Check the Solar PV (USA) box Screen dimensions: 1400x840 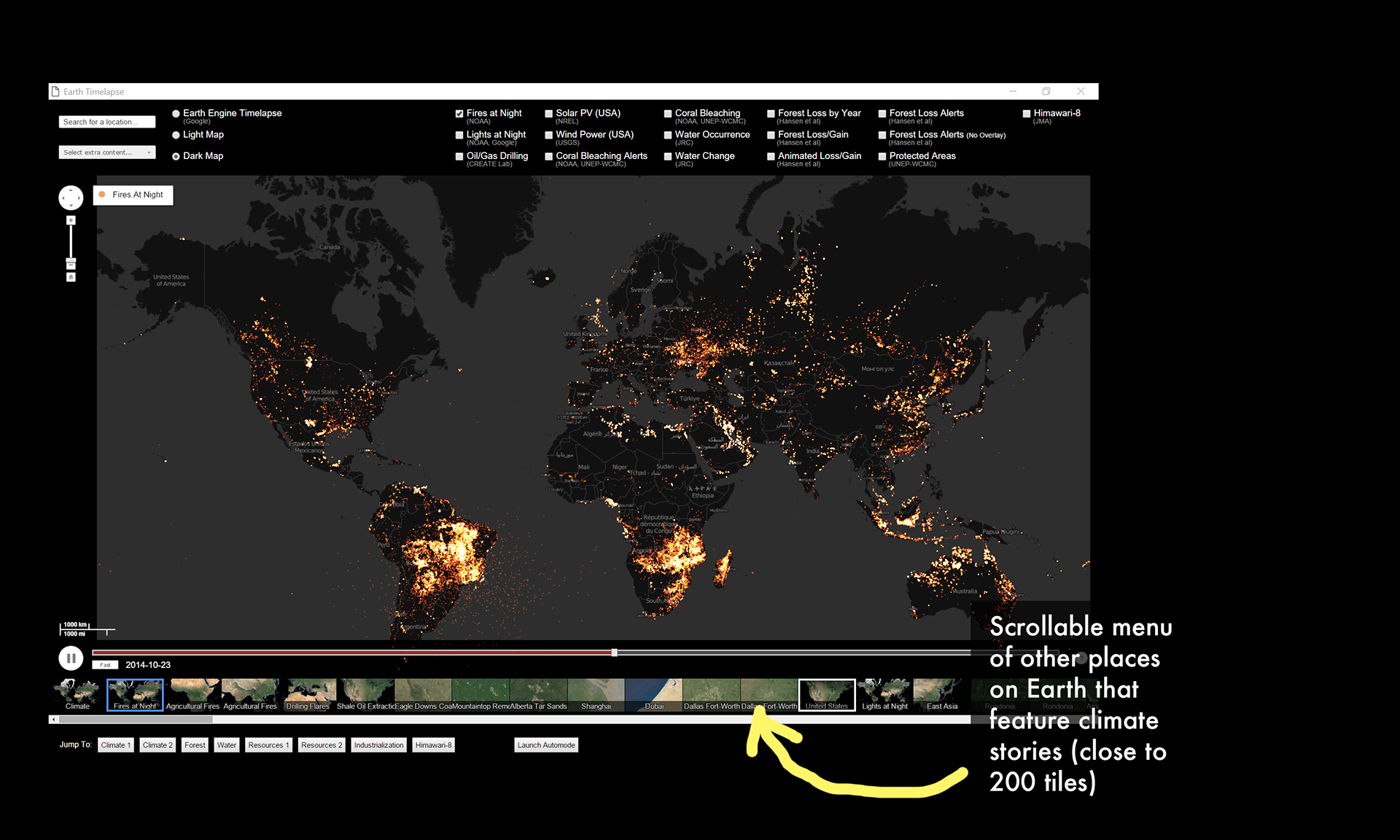[x=549, y=114]
